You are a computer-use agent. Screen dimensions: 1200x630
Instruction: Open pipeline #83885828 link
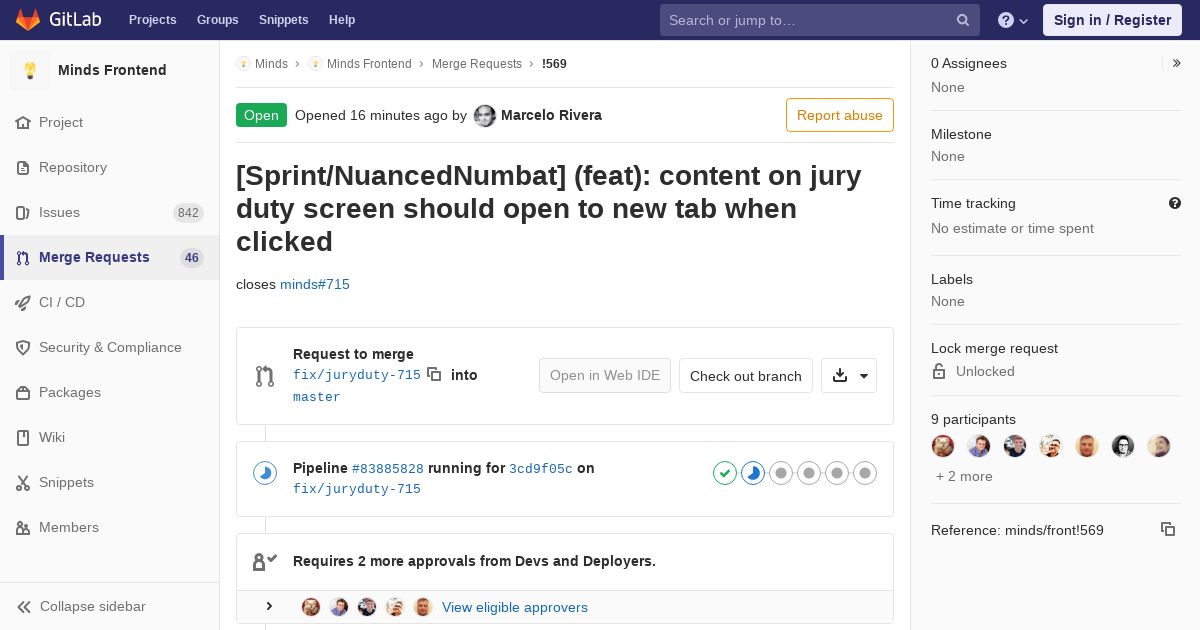pyautogui.click(x=388, y=468)
